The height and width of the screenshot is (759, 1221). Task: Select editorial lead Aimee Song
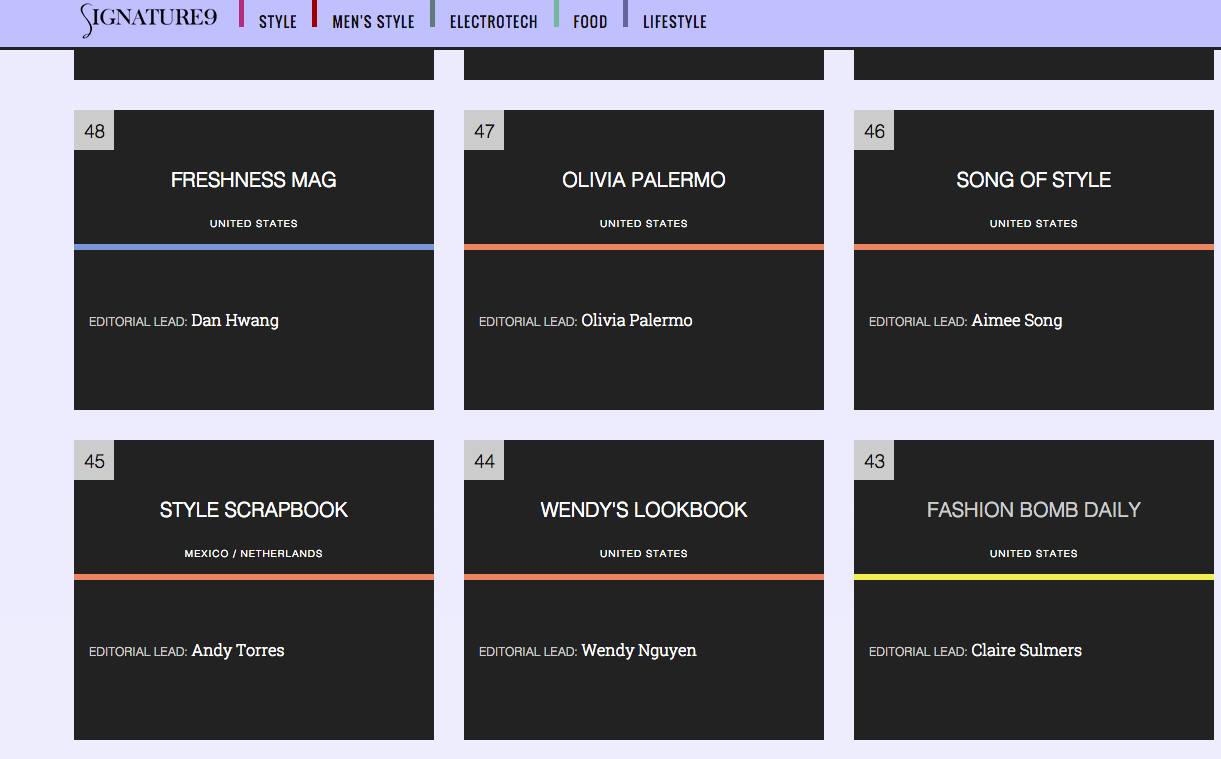[1017, 321]
